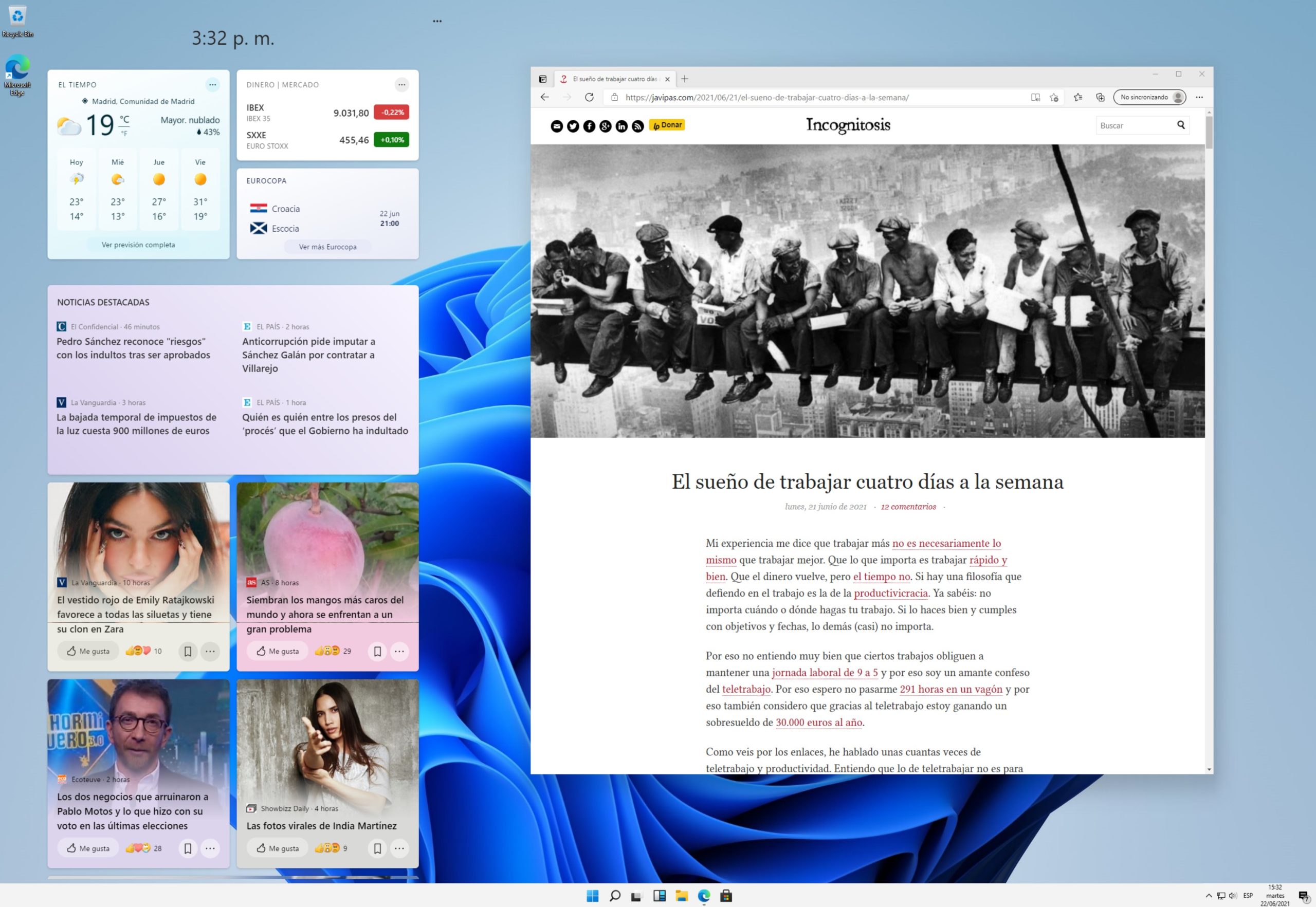The height and width of the screenshot is (907, 1316).
Task: Open immersive reader in address bar
Action: (x=1035, y=97)
